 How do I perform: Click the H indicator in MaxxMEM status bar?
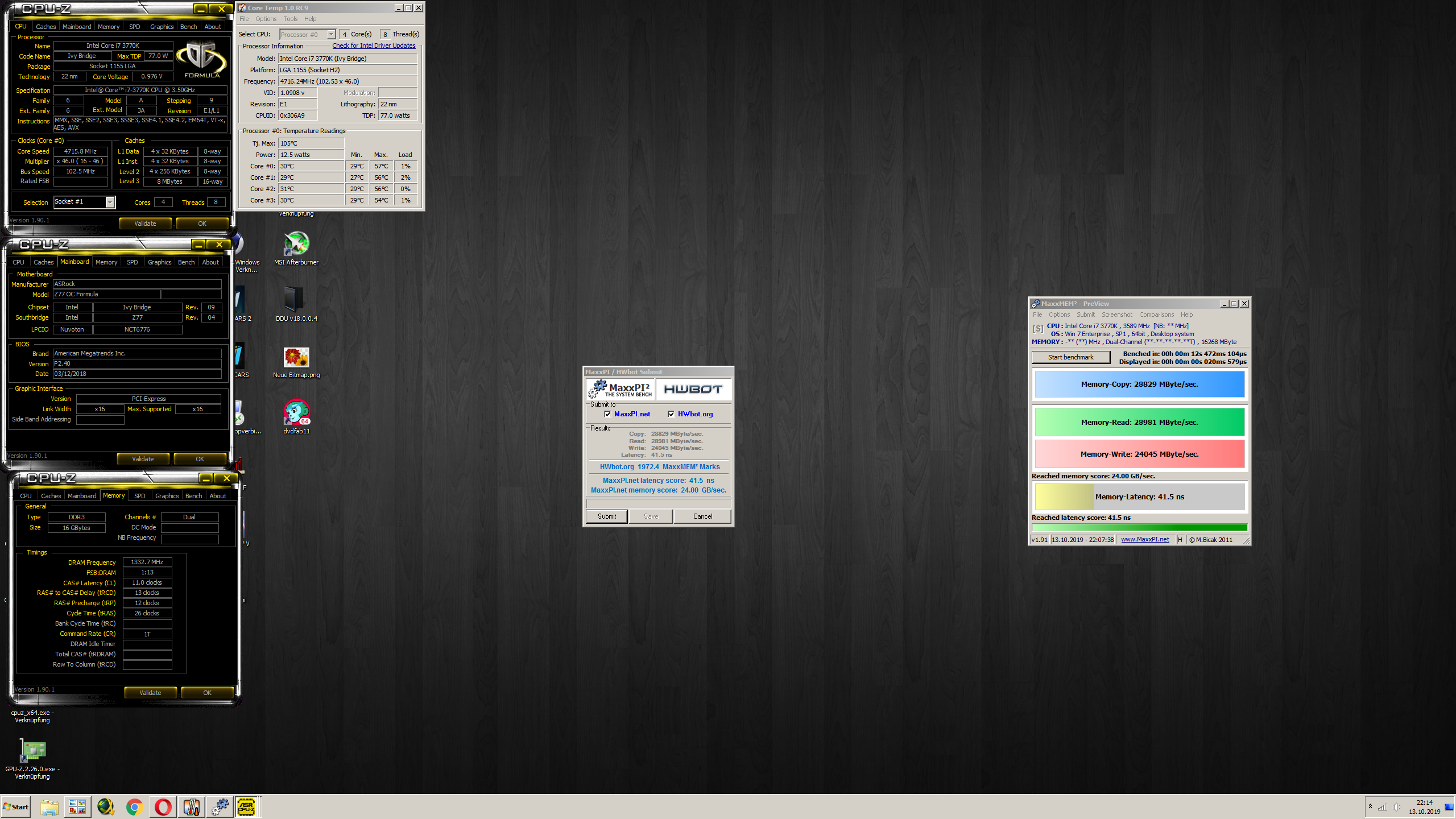1180,539
